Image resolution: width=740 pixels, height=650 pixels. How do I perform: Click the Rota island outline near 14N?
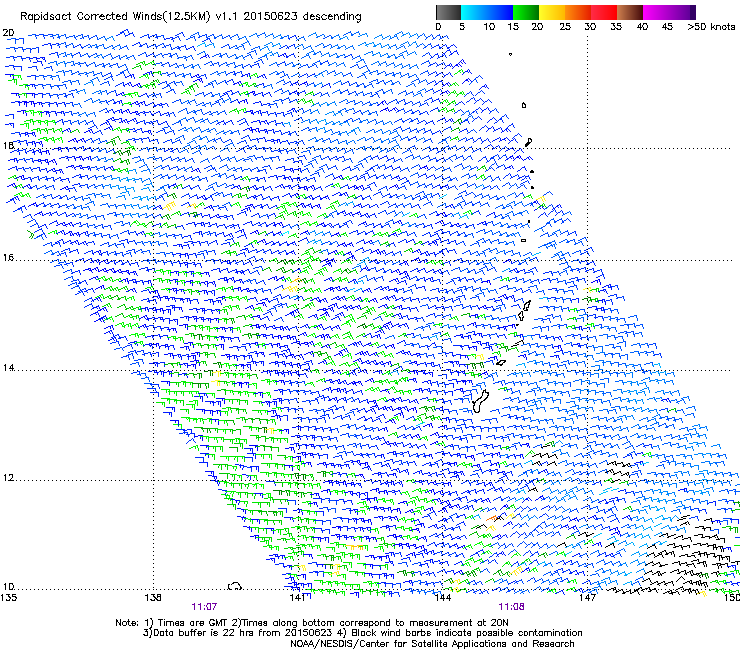pyautogui.click(x=501, y=363)
